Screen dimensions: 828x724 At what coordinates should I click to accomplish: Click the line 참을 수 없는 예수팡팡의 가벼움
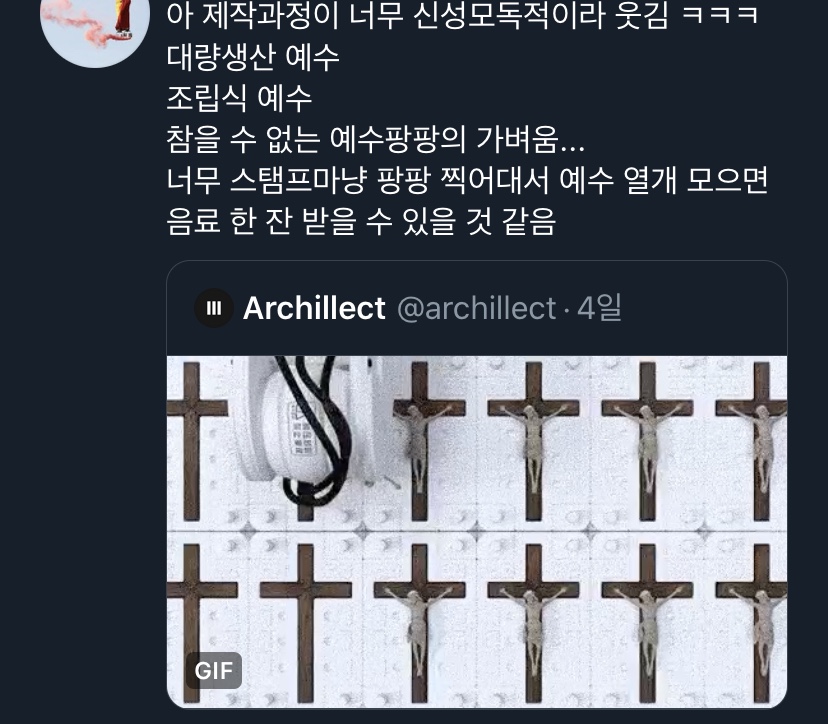[x=375, y=139]
